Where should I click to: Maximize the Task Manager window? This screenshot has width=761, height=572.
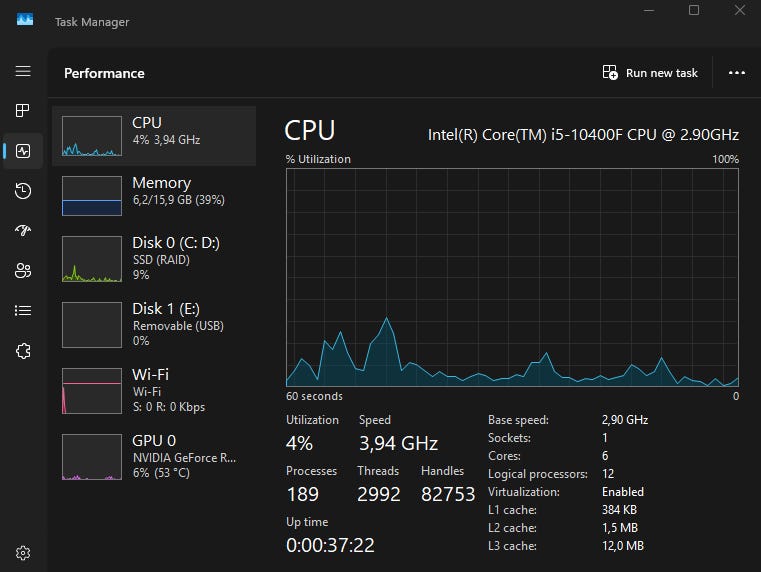(x=694, y=11)
